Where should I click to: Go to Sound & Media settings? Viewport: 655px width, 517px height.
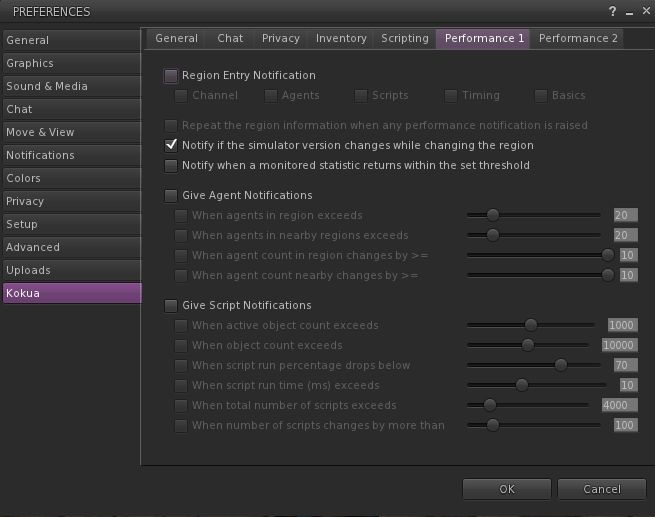[x=71, y=86]
